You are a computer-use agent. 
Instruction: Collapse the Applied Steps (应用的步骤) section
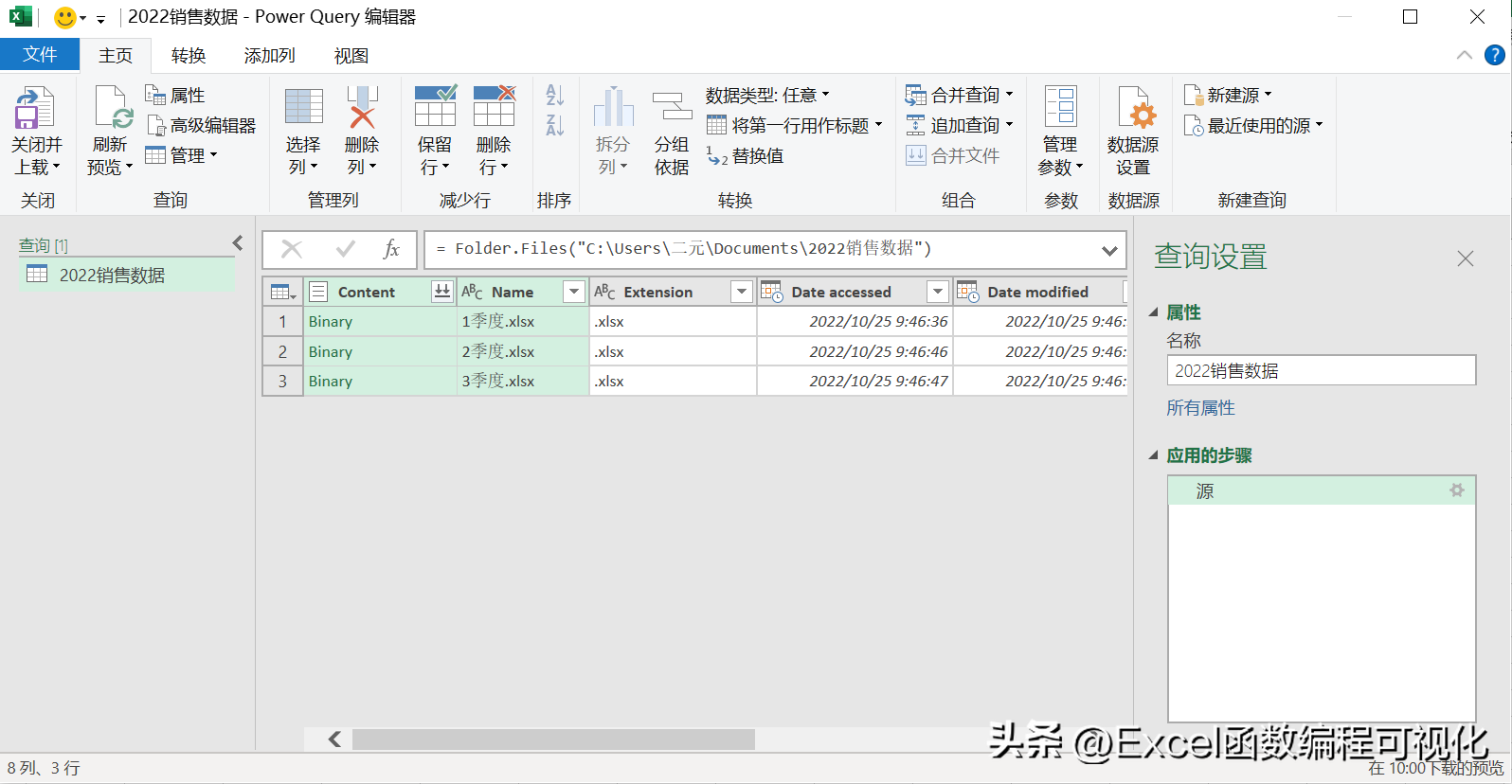tap(1154, 455)
